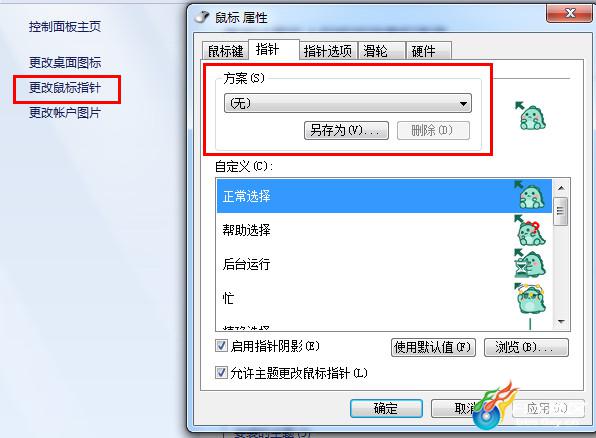This screenshot has width=596, height=438.
Task: Click the 使用默认值 button
Action: tap(433, 347)
